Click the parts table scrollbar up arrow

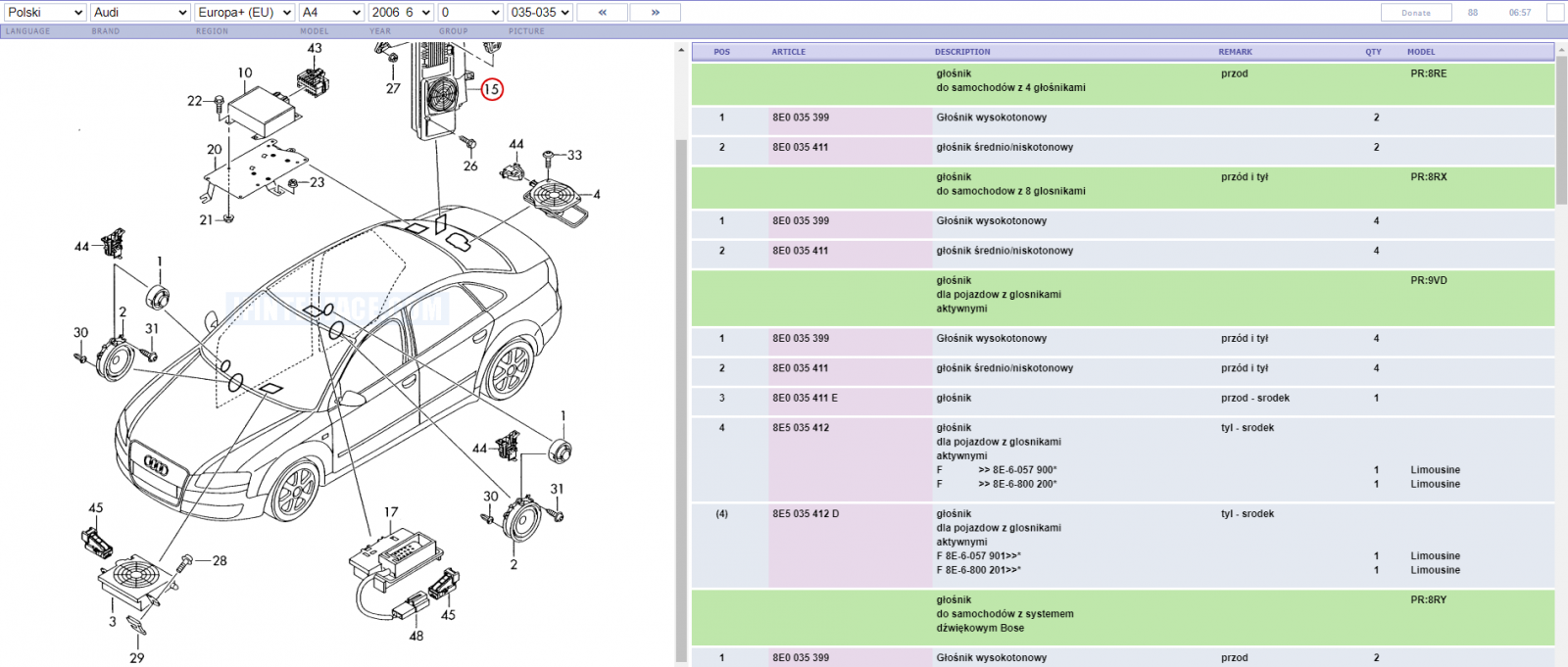tap(1561, 50)
